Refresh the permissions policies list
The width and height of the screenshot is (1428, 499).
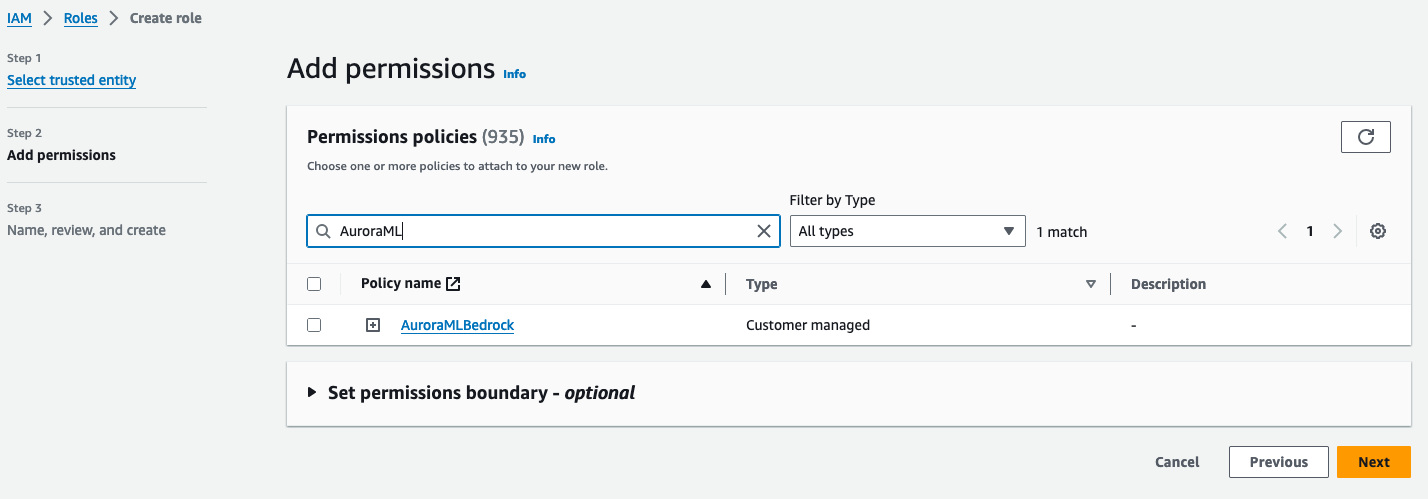(1365, 137)
